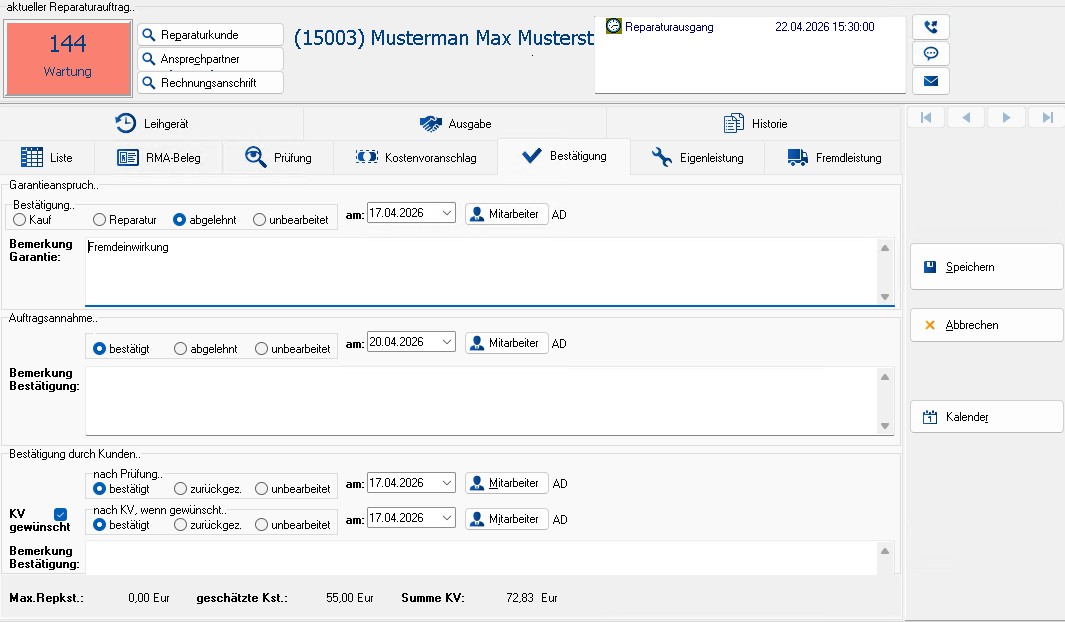The width and height of the screenshot is (1065, 622).
Task: Select the Kauf warranty radio button
Action: pyautogui.click(x=20, y=219)
